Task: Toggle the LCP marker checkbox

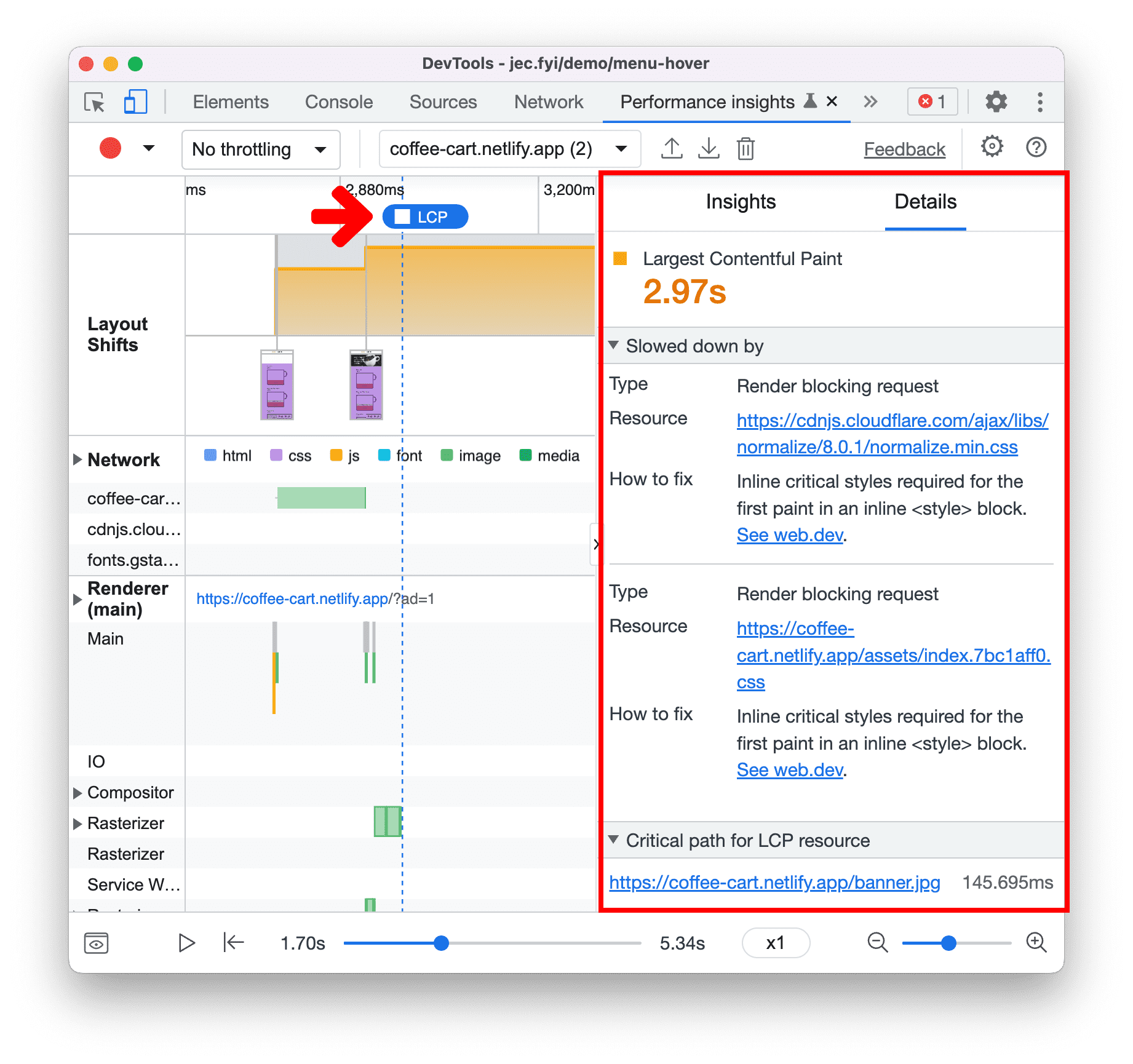Action: click(x=402, y=216)
